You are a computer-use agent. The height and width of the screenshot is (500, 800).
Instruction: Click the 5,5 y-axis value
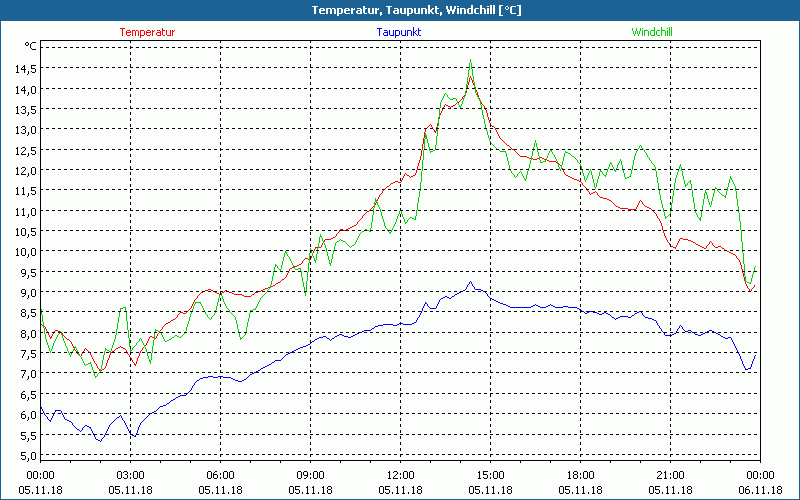pyautogui.click(x=29, y=435)
